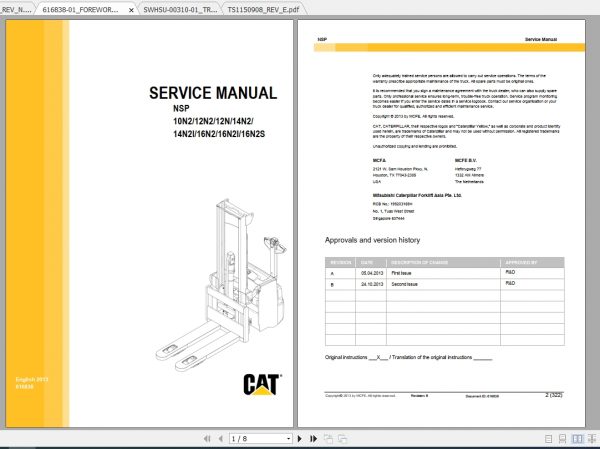Click the 'Mitsubishi Caterpillar Forklift Asia Pte. Ltd.' text
The width and height of the screenshot is (600, 449).
(417, 195)
